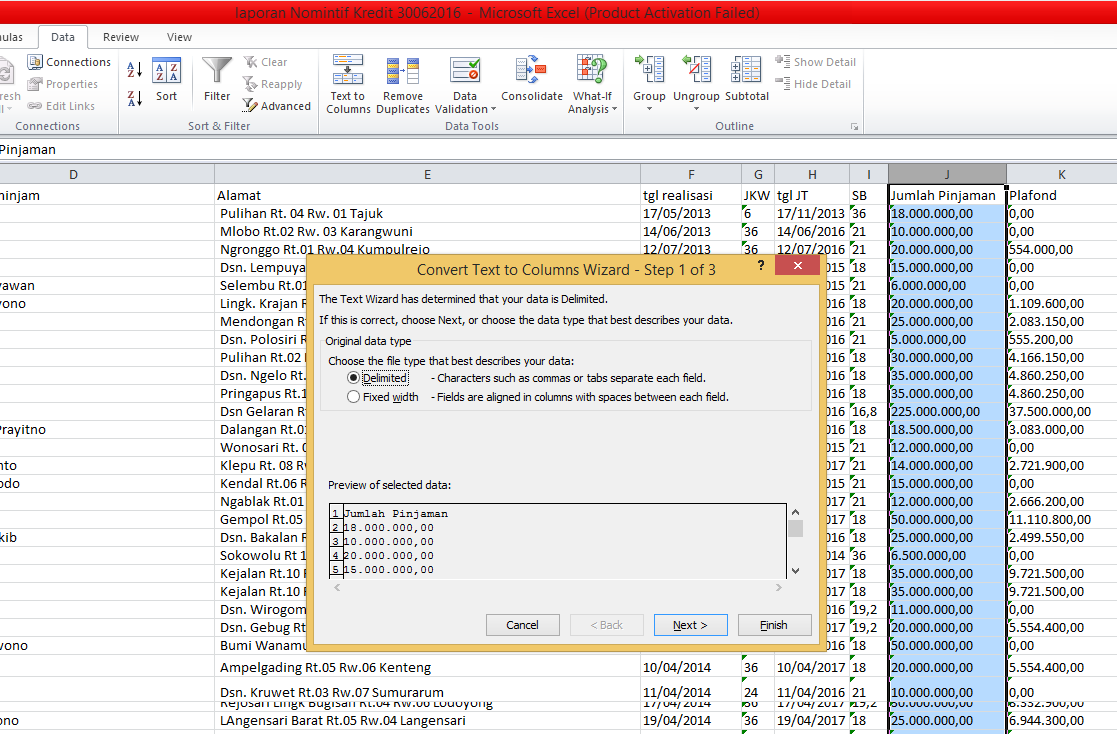Ungroup the selected cells
Viewport: 1117px width, 734px height.
click(x=696, y=83)
